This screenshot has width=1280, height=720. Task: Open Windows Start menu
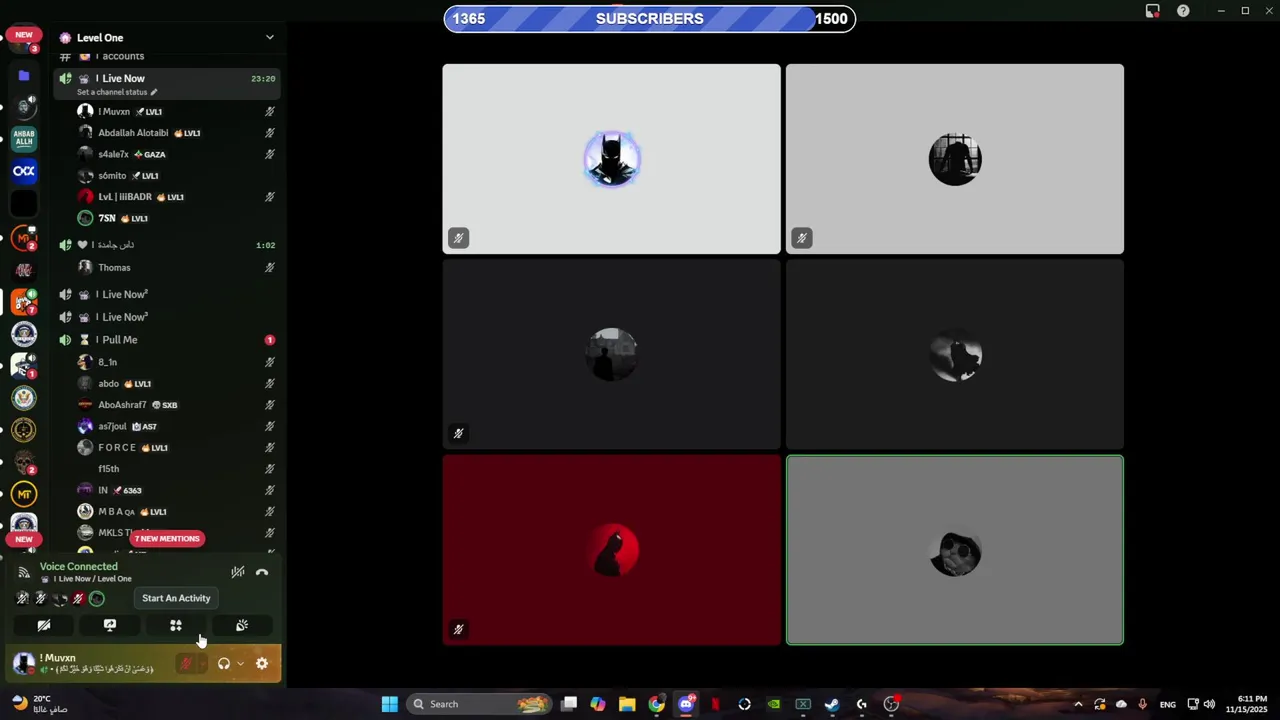point(389,704)
